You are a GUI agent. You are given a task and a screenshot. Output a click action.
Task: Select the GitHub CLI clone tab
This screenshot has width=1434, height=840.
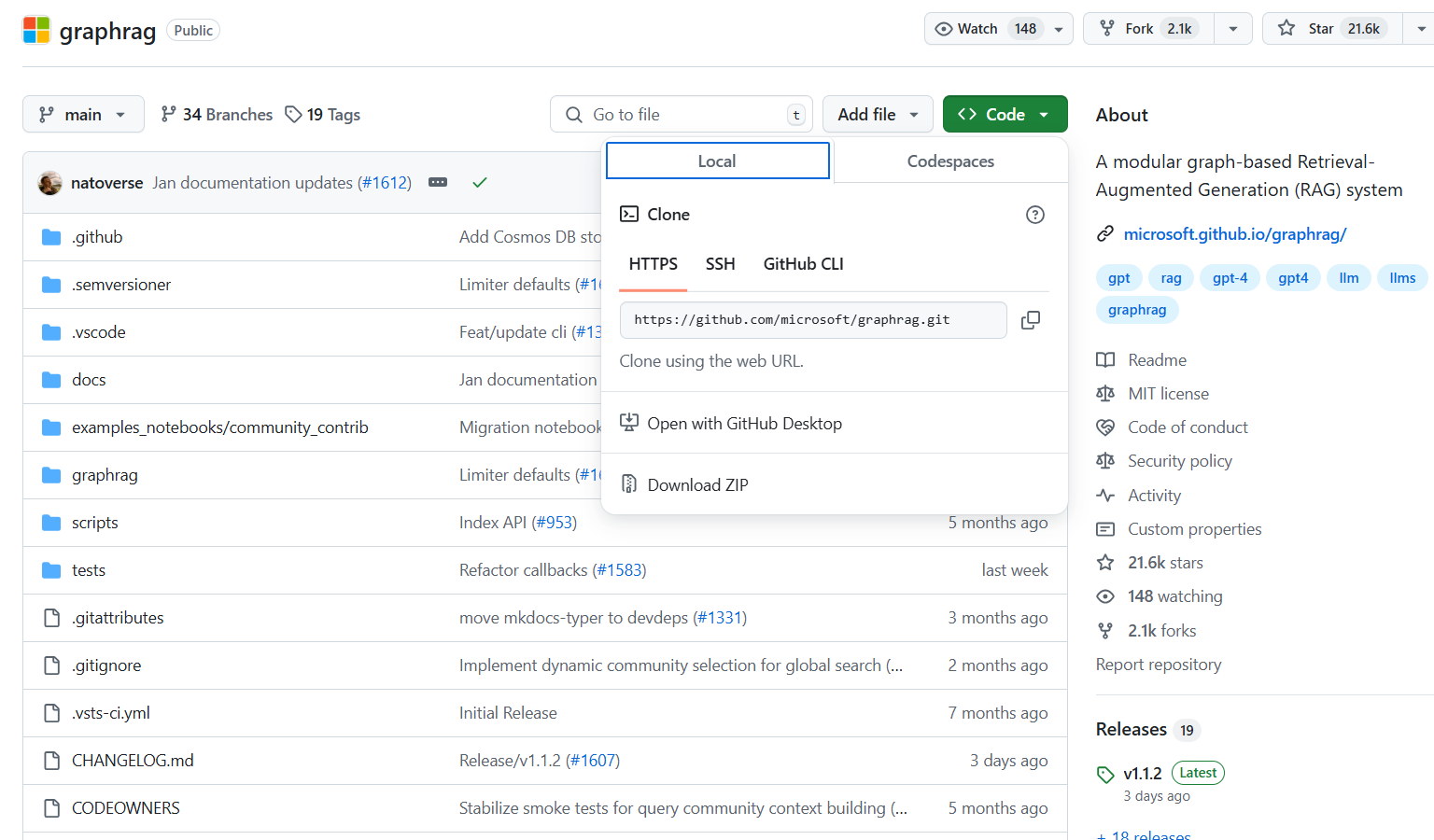pos(803,264)
